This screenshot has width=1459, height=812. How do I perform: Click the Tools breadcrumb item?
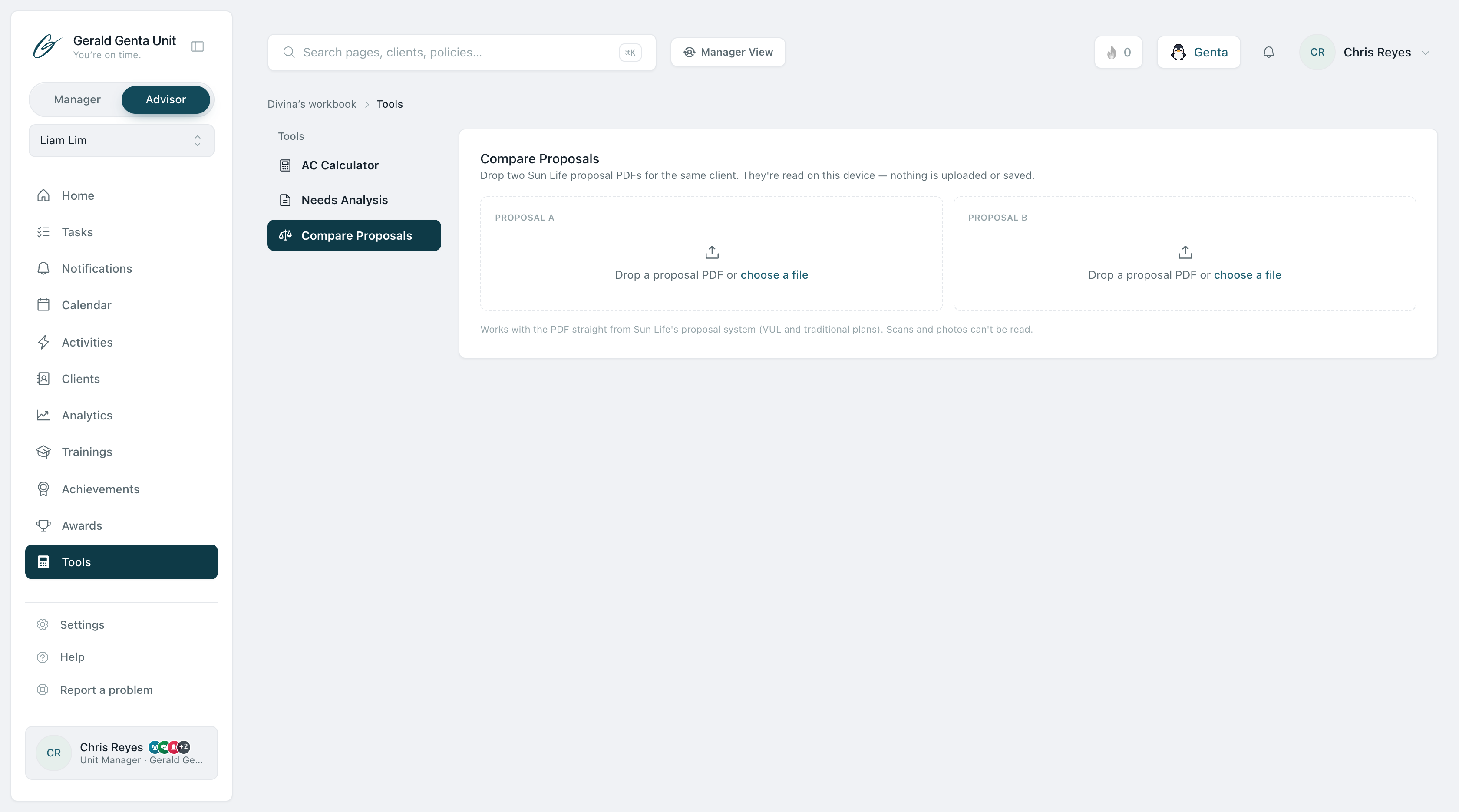pyautogui.click(x=390, y=104)
